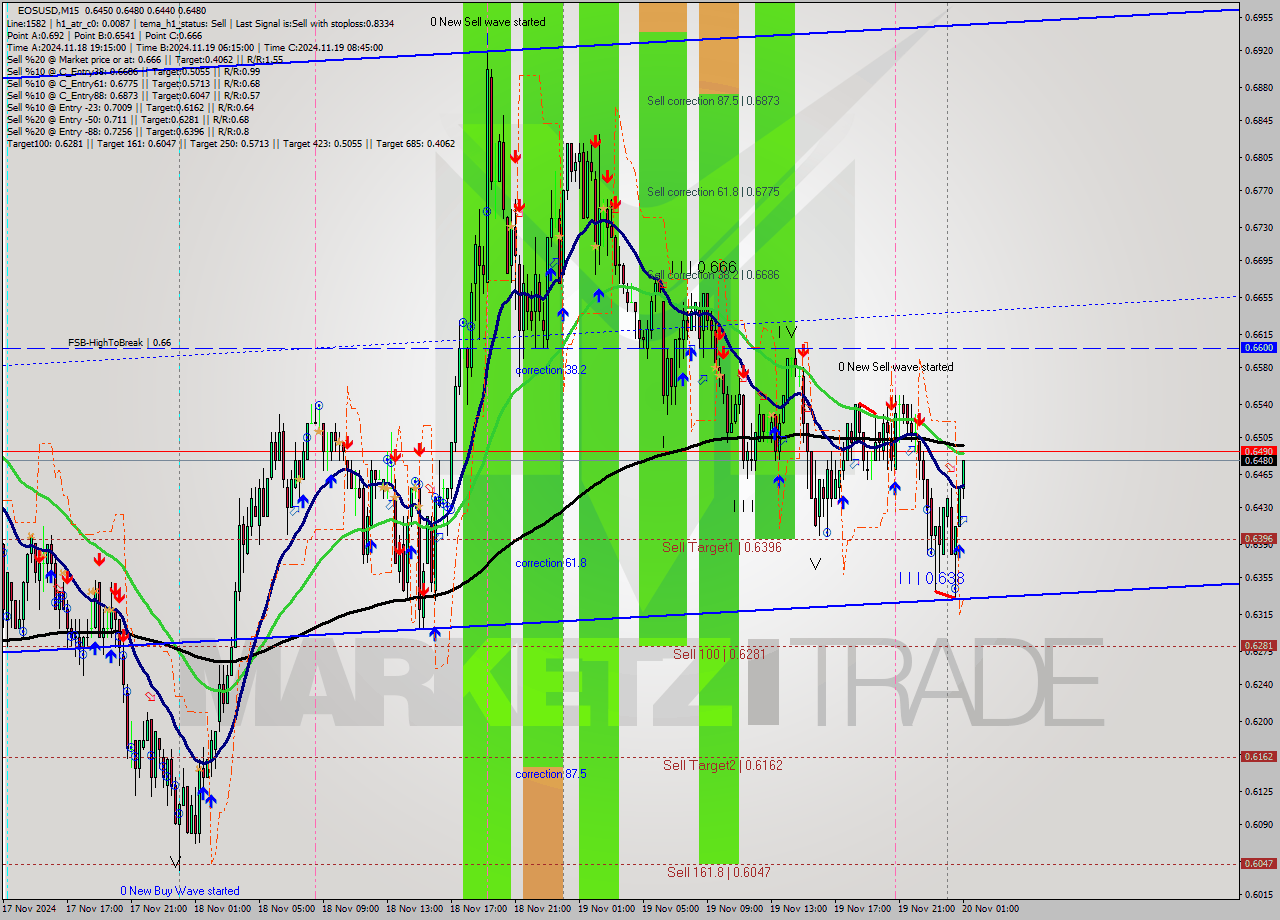Image resolution: width=1280 pixels, height=920 pixels.
Task: Click the '19 Nov 17:00' time axis label
Action: pyautogui.click(x=864, y=909)
